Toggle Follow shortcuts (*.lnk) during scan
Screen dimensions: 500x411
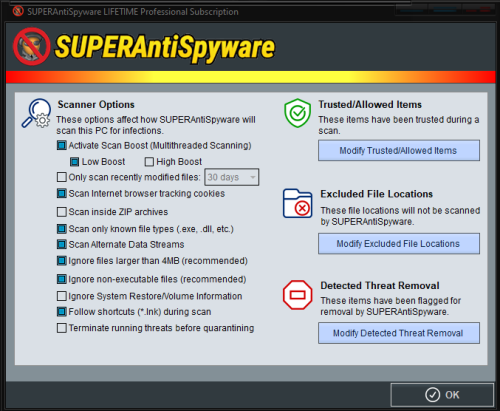point(62,312)
